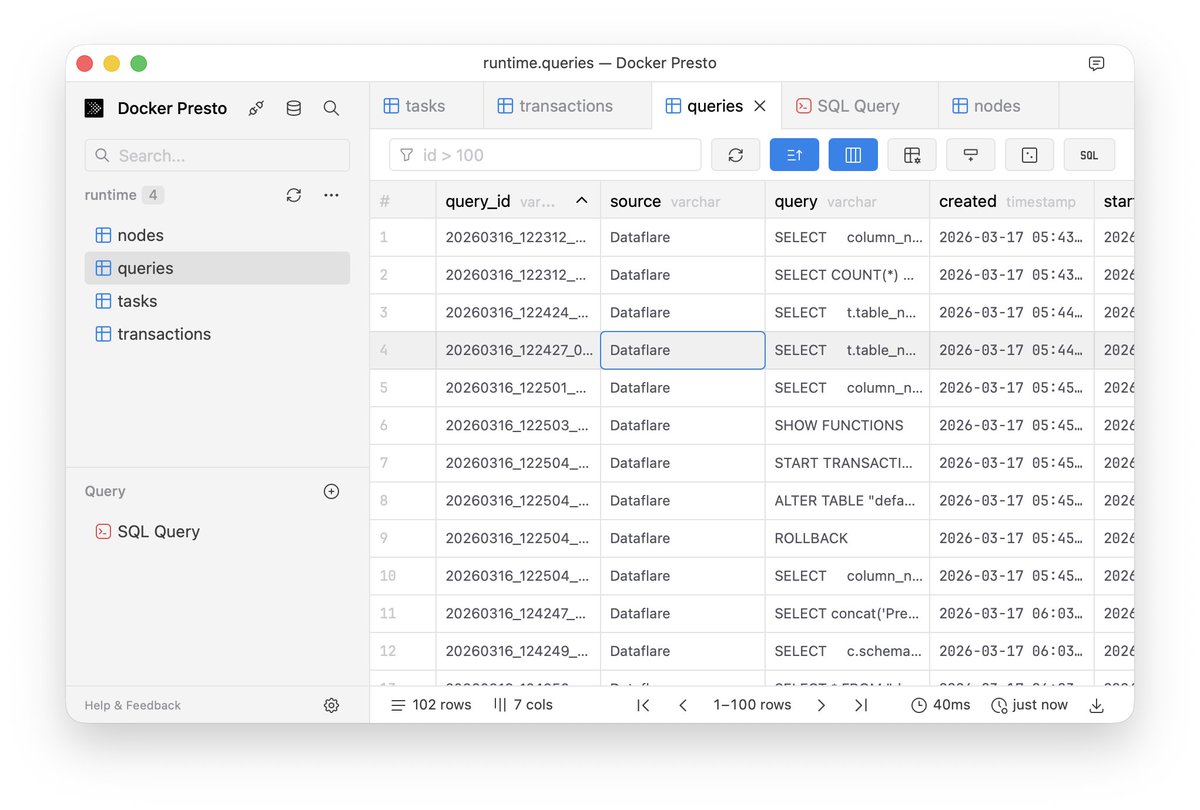1200x810 pixels.
Task: Click the SELECT concat('Pre... query cell
Action: click(847, 613)
